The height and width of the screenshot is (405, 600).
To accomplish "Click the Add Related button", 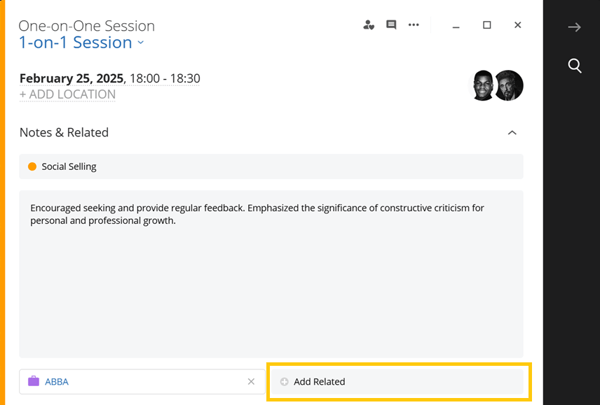I will click(397, 382).
